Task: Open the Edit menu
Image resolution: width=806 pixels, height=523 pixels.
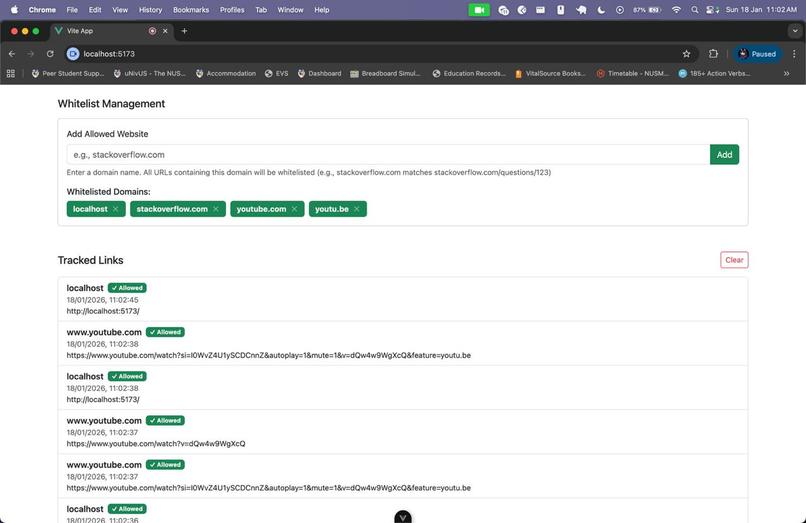Action: [x=95, y=10]
